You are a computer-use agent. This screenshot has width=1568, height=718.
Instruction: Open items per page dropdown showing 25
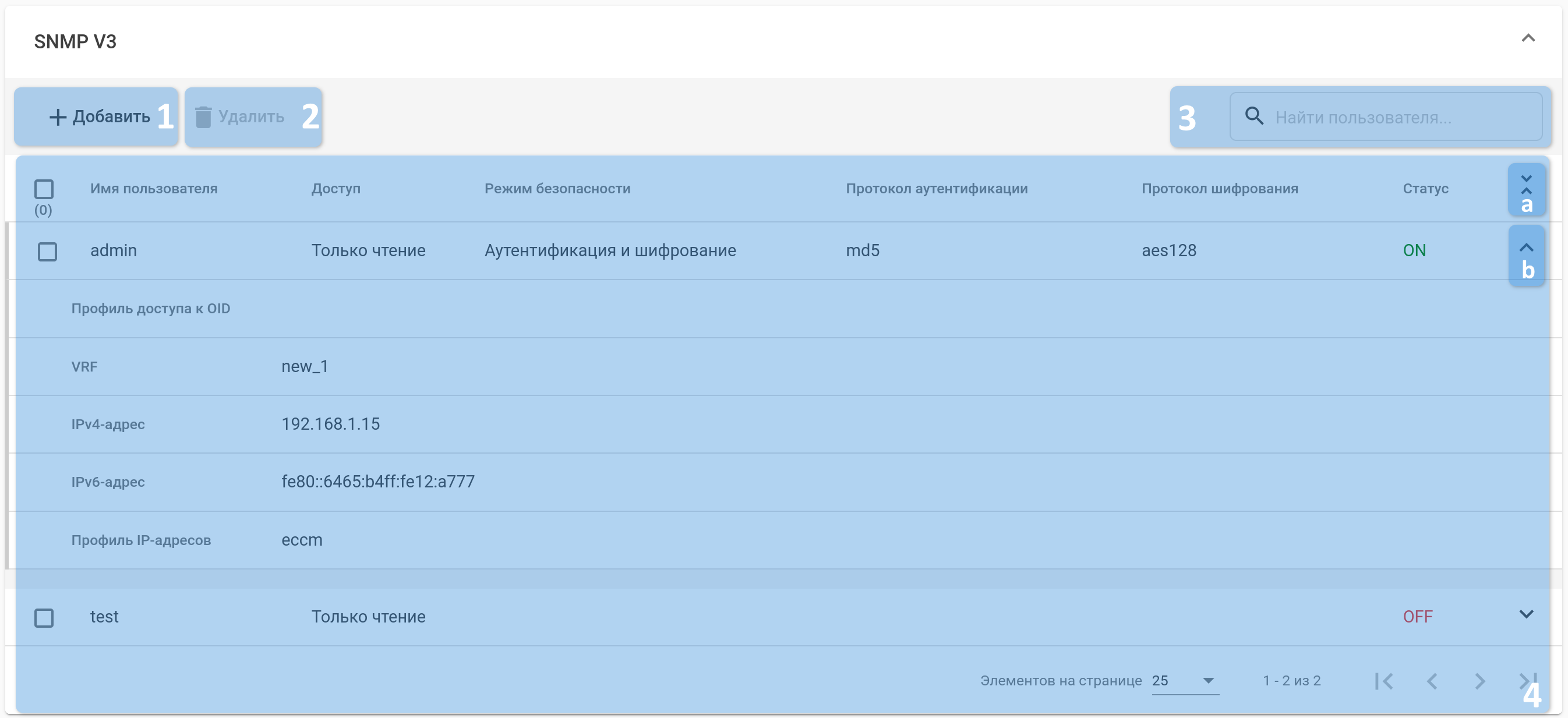pos(1185,680)
